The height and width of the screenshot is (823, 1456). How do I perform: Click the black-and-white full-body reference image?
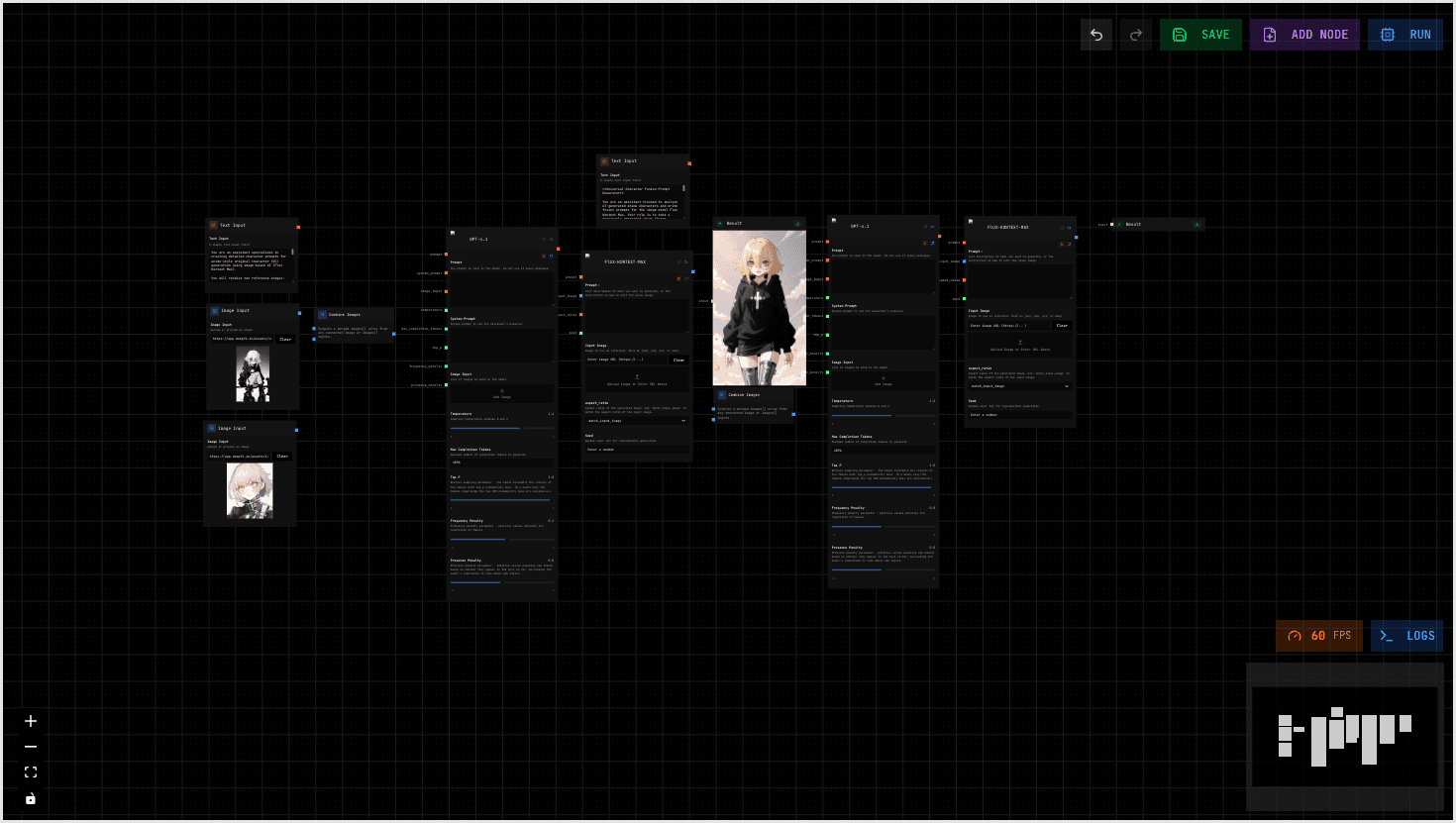253,373
